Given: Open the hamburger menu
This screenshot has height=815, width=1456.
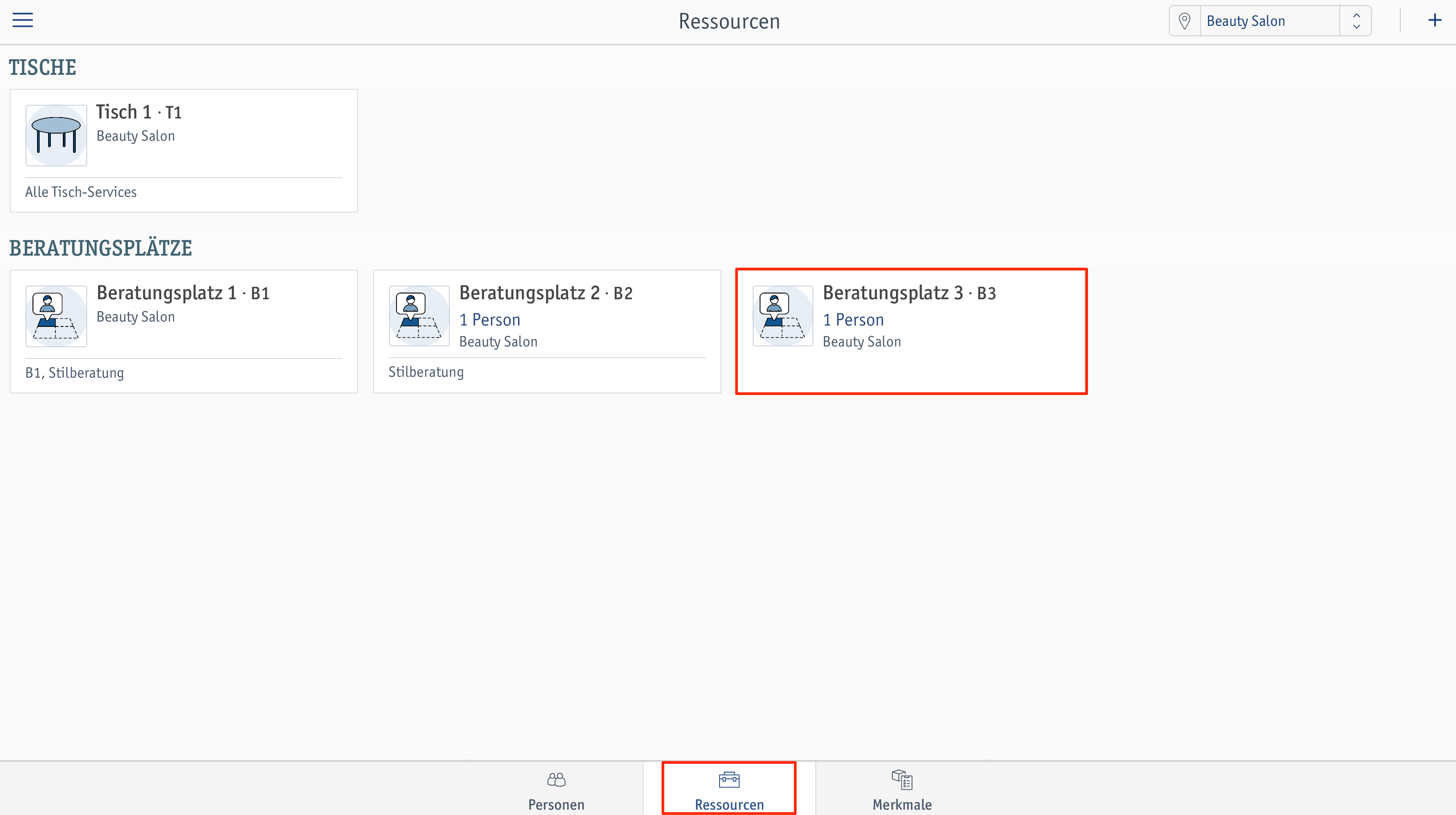Looking at the screenshot, I should (x=23, y=20).
